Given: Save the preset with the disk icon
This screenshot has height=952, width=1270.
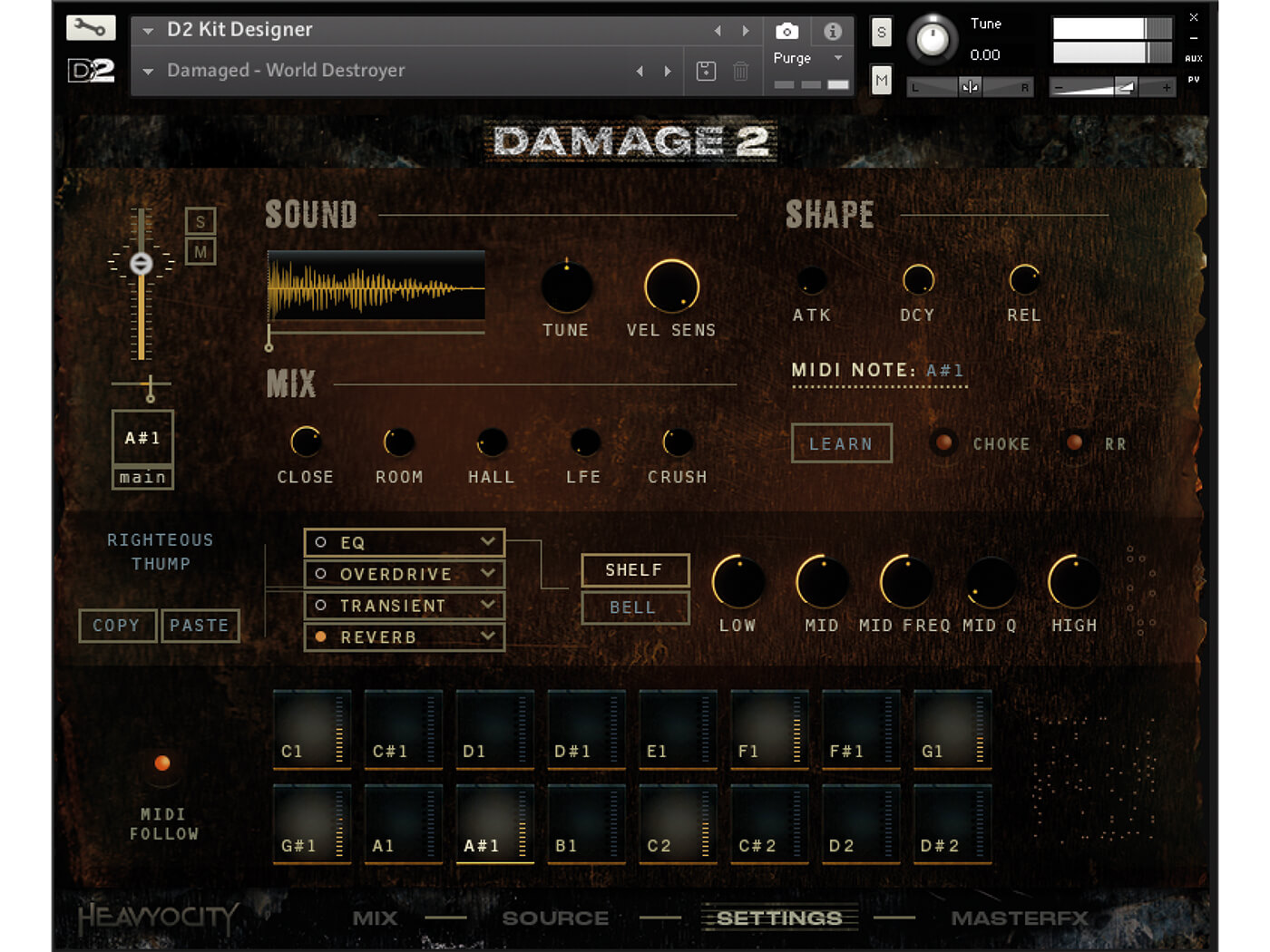Looking at the screenshot, I should pyautogui.click(x=706, y=71).
